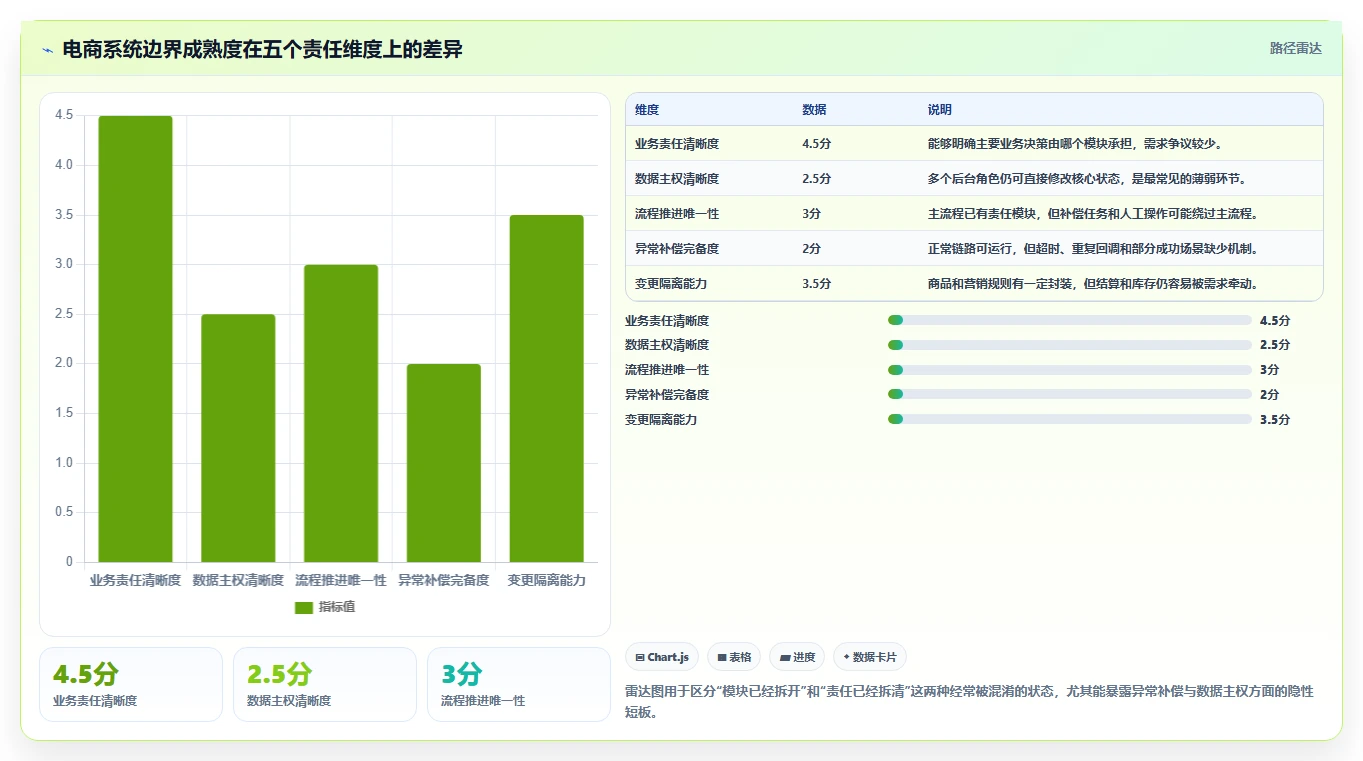Click the 4.5分 value in table

[817, 144]
